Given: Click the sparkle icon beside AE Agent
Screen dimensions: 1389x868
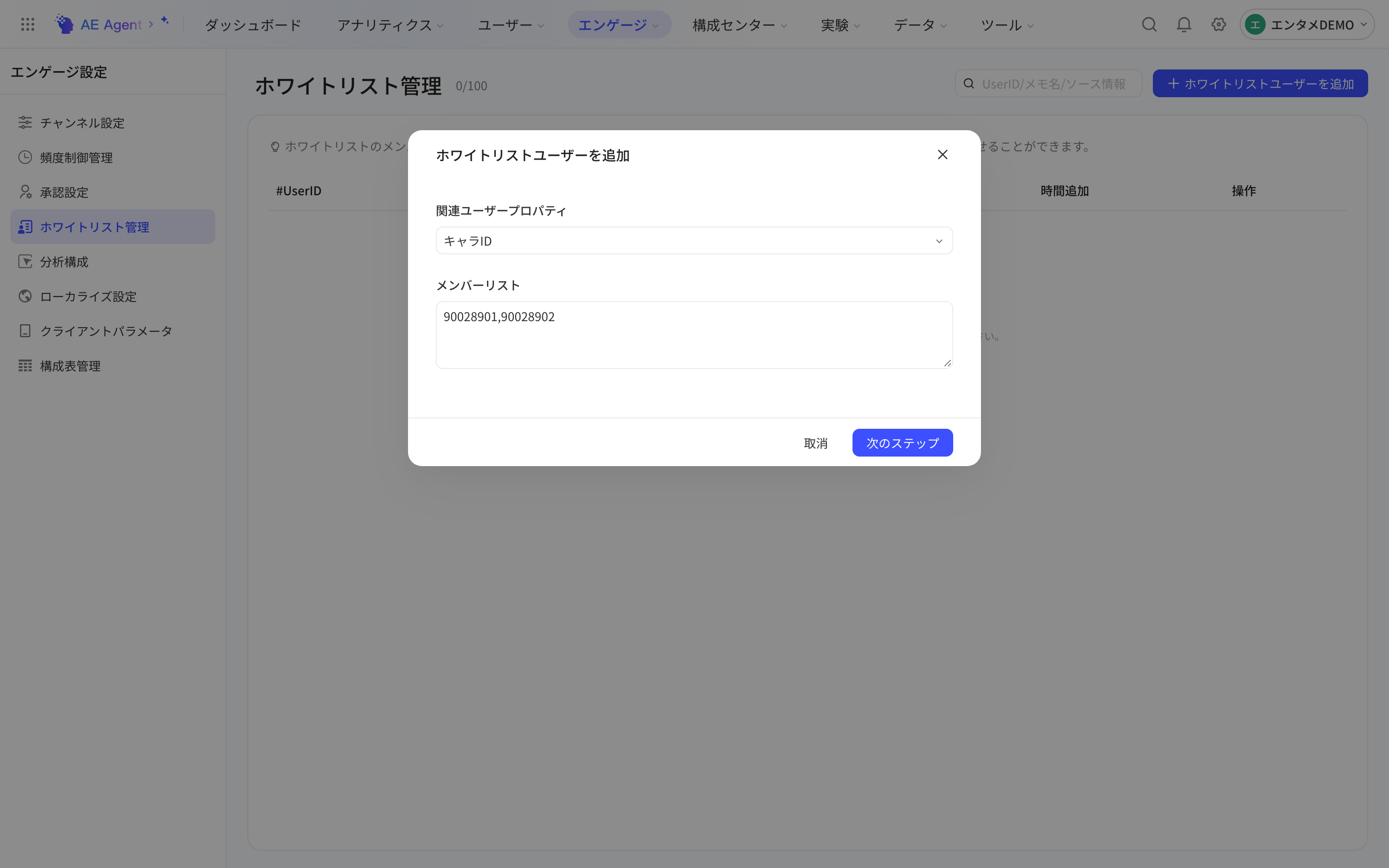Looking at the screenshot, I should coord(165,21).
